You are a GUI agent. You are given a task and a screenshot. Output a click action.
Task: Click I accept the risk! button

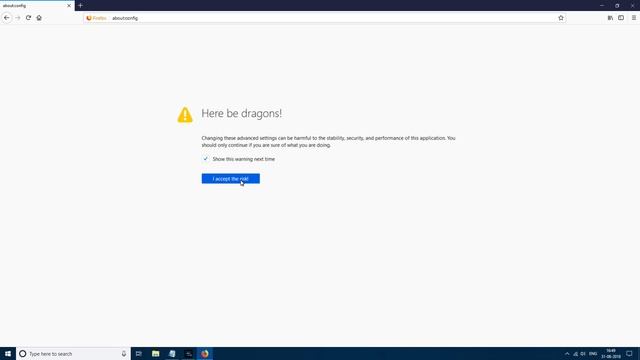(x=231, y=179)
